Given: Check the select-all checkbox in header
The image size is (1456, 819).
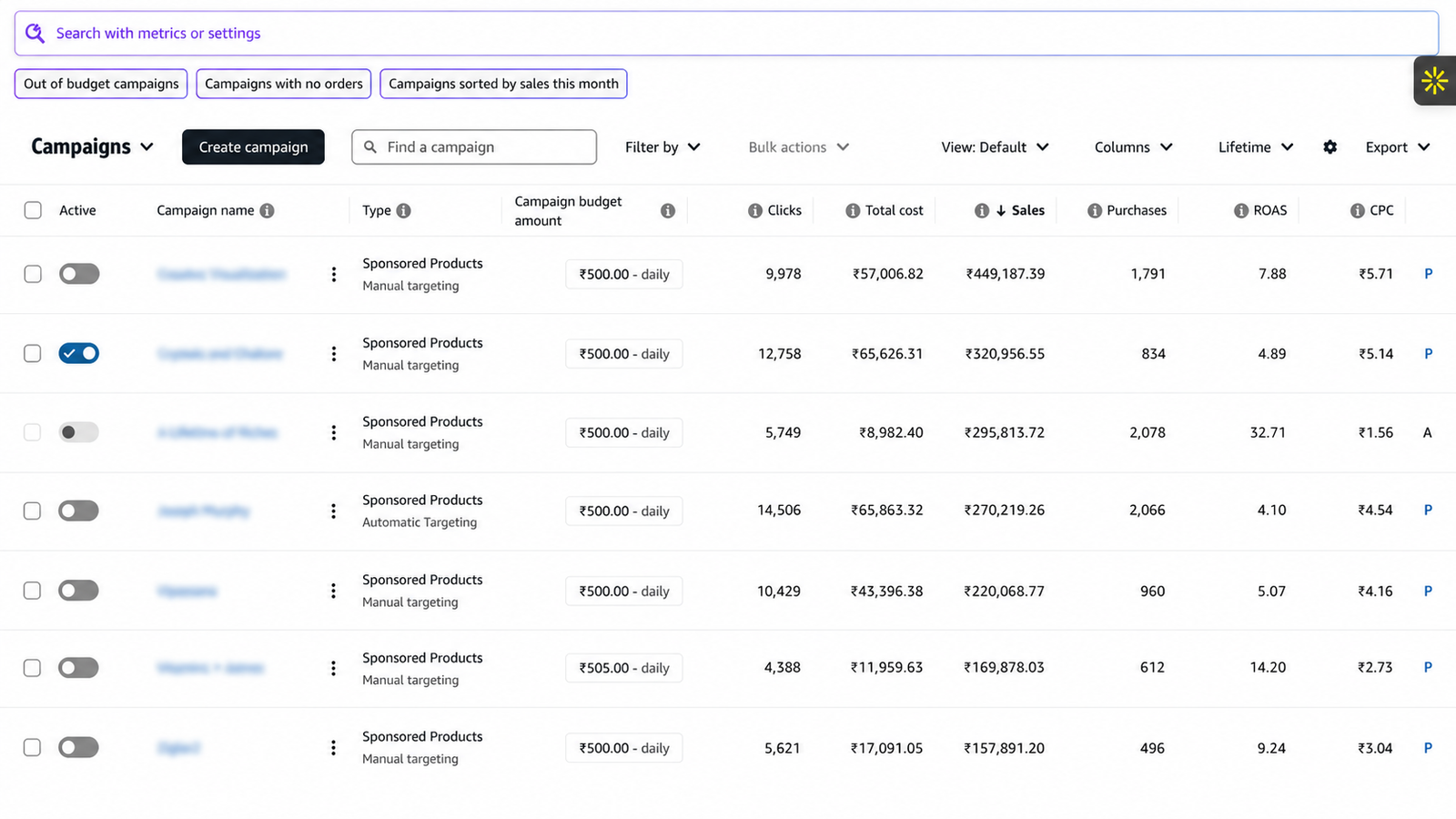Looking at the screenshot, I should coord(33,210).
